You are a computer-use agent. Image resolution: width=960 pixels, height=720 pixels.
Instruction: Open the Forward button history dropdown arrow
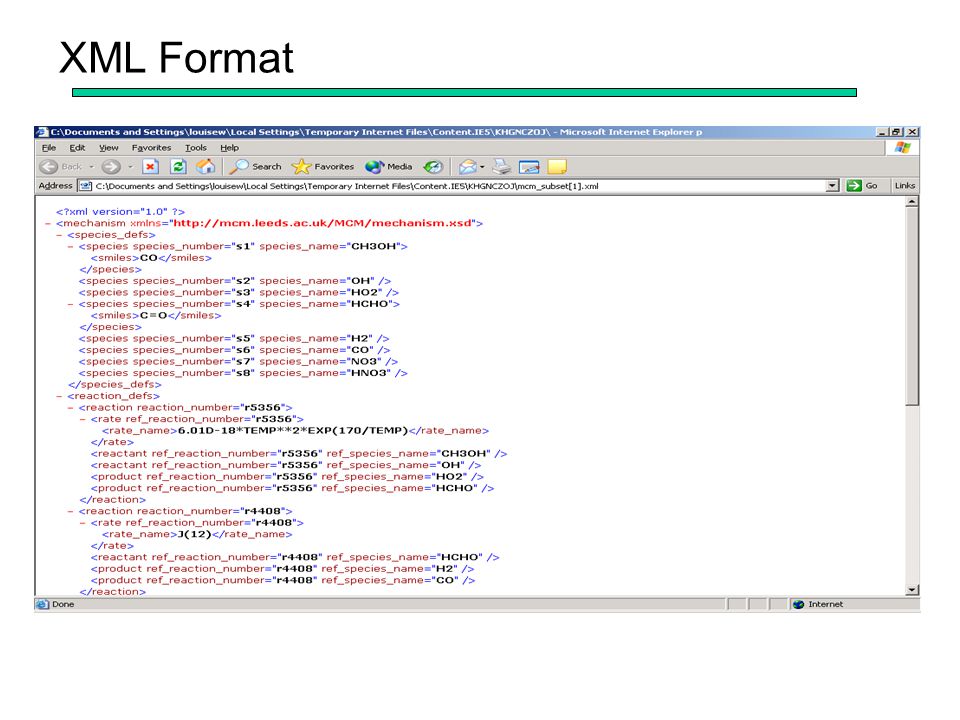click(130, 167)
